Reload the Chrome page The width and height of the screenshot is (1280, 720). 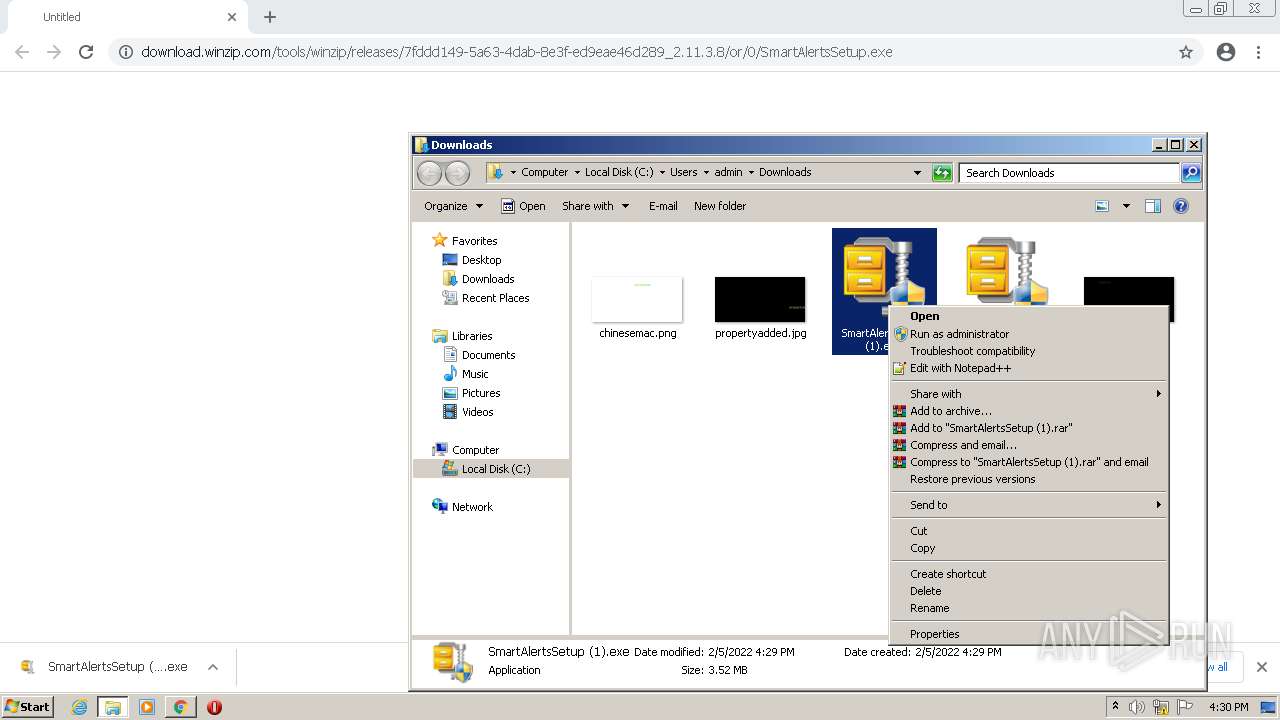pos(86,52)
